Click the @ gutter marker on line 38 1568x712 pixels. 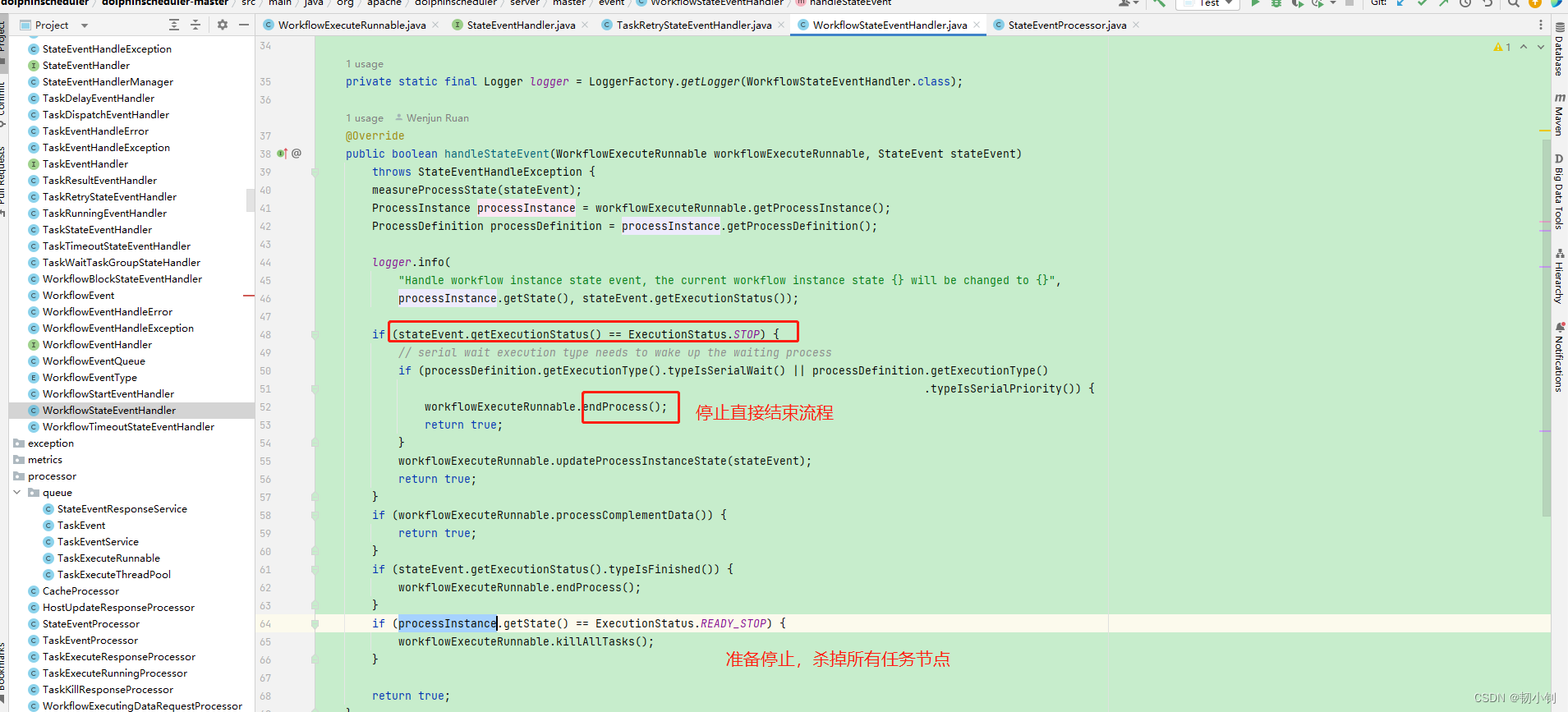tap(297, 154)
